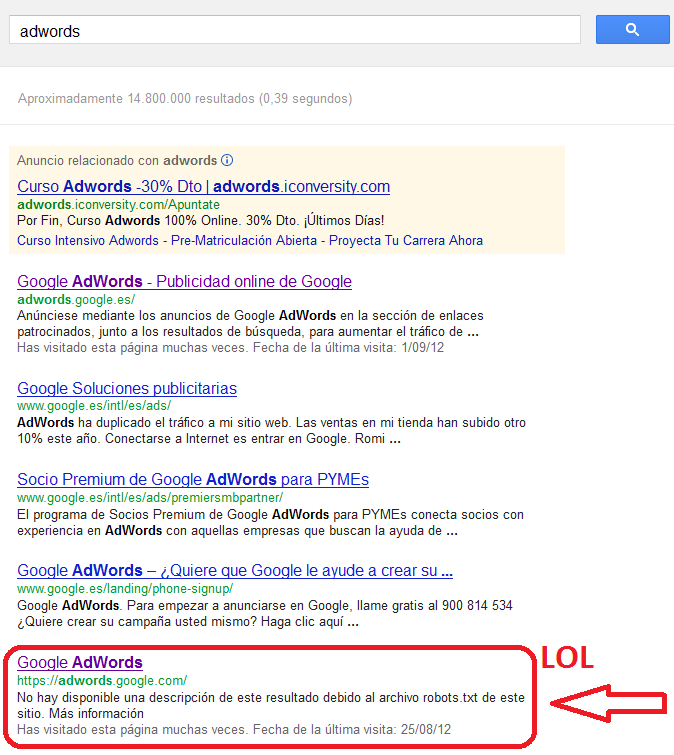Open 'Google AdWords - Publicidad online de Google' result
The width and height of the screenshot is (674, 755).
coord(184,281)
